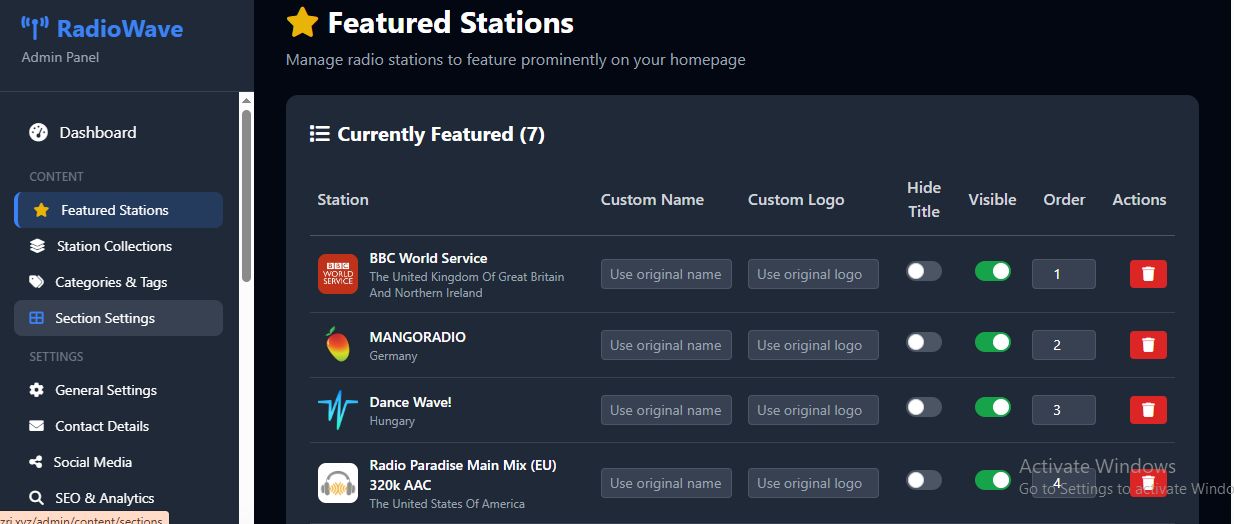Click Custom Name field for BBC World Service
Screen dimensions: 1234x524
(666, 274)
